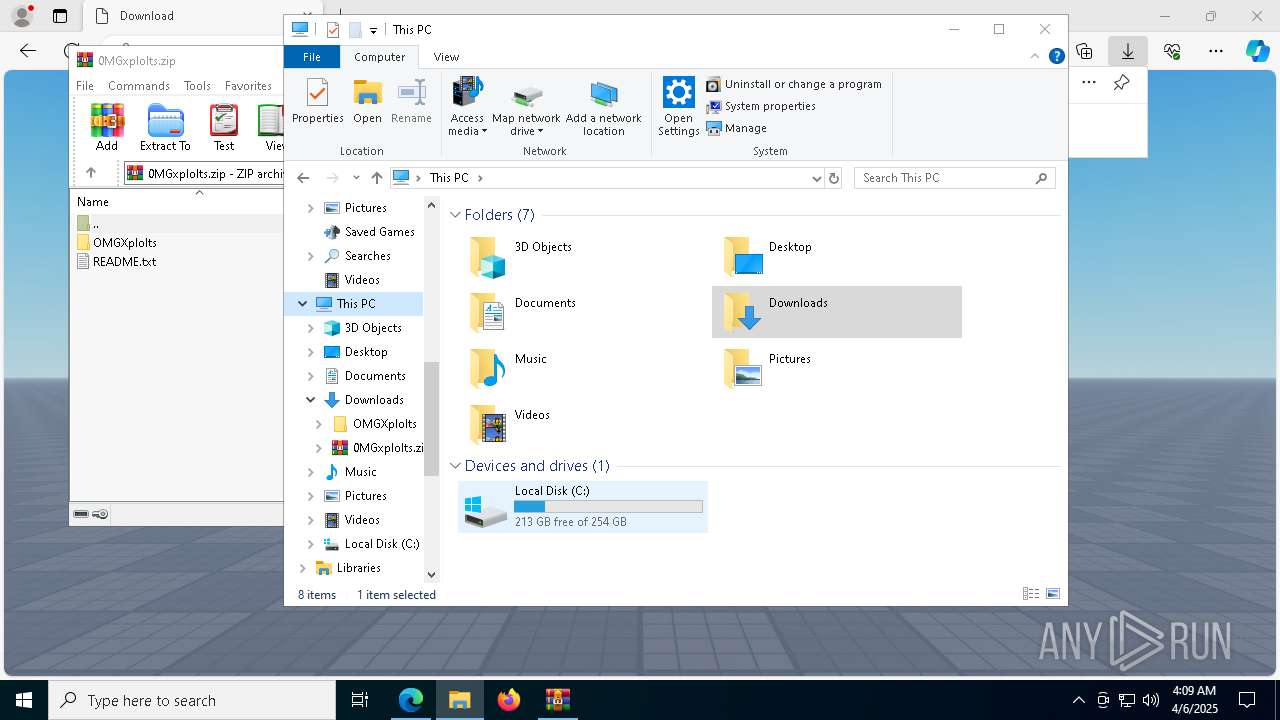Click Extract To in WinRAR toolbar
This screenshot has width=1280, height=720.
tap(165, 128)
